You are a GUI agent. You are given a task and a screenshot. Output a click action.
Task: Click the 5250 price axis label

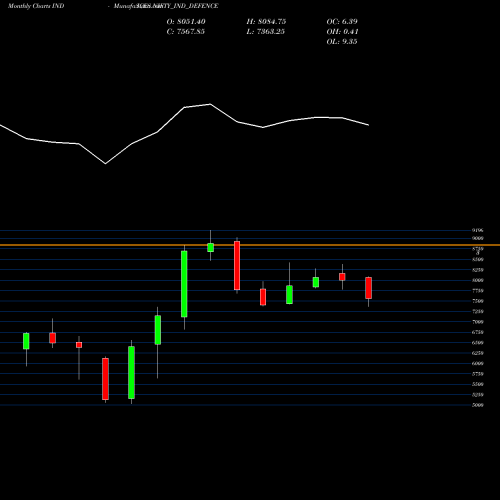point(478,395)
